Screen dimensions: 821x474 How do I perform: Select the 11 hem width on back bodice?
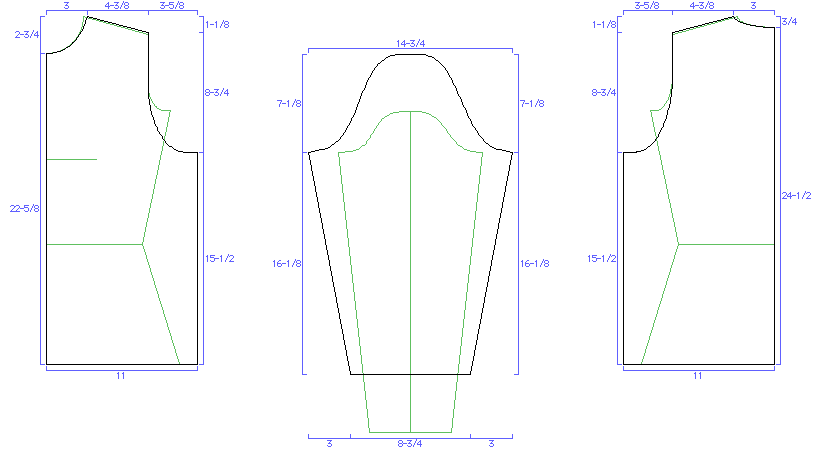pos(697,376)
